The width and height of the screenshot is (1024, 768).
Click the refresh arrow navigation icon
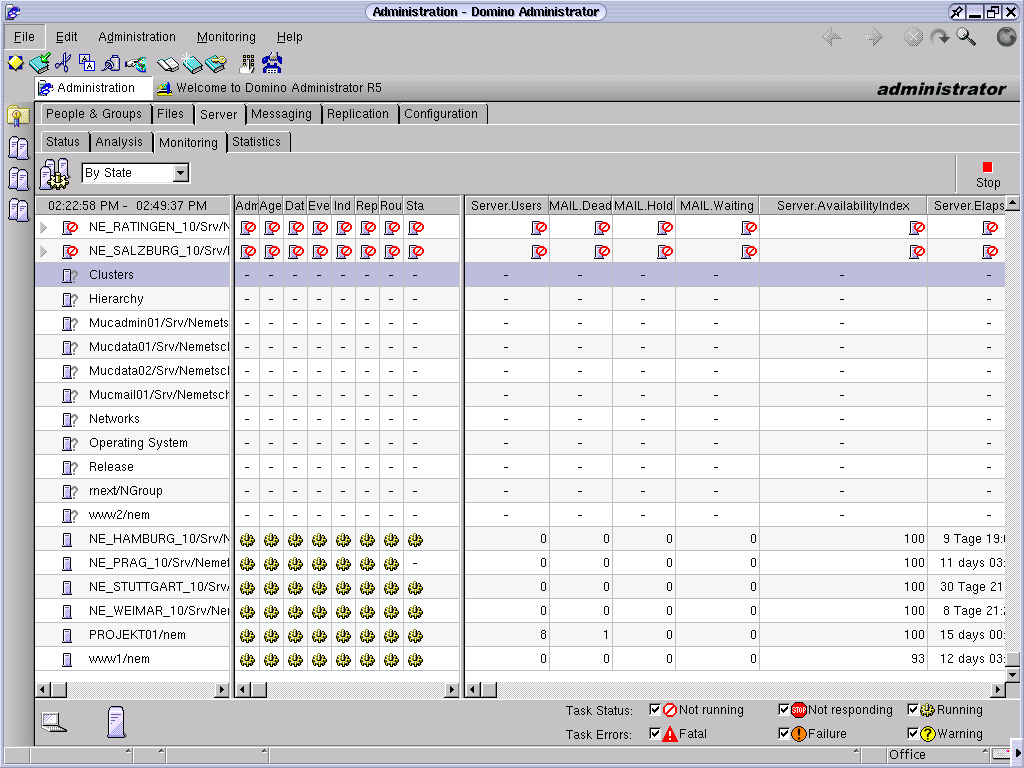click(940, 37)
